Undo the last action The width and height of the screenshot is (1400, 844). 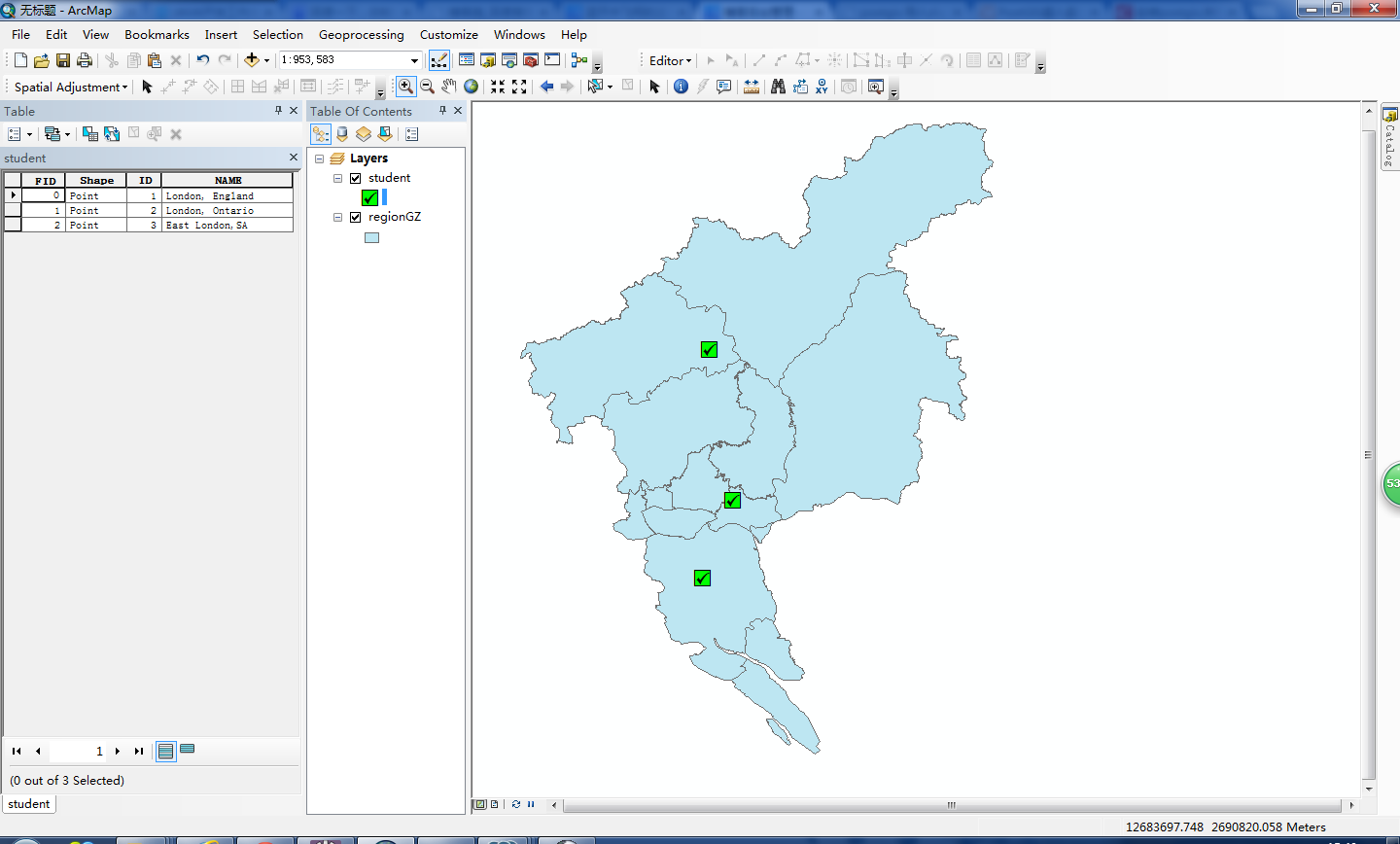coord(202,60)
